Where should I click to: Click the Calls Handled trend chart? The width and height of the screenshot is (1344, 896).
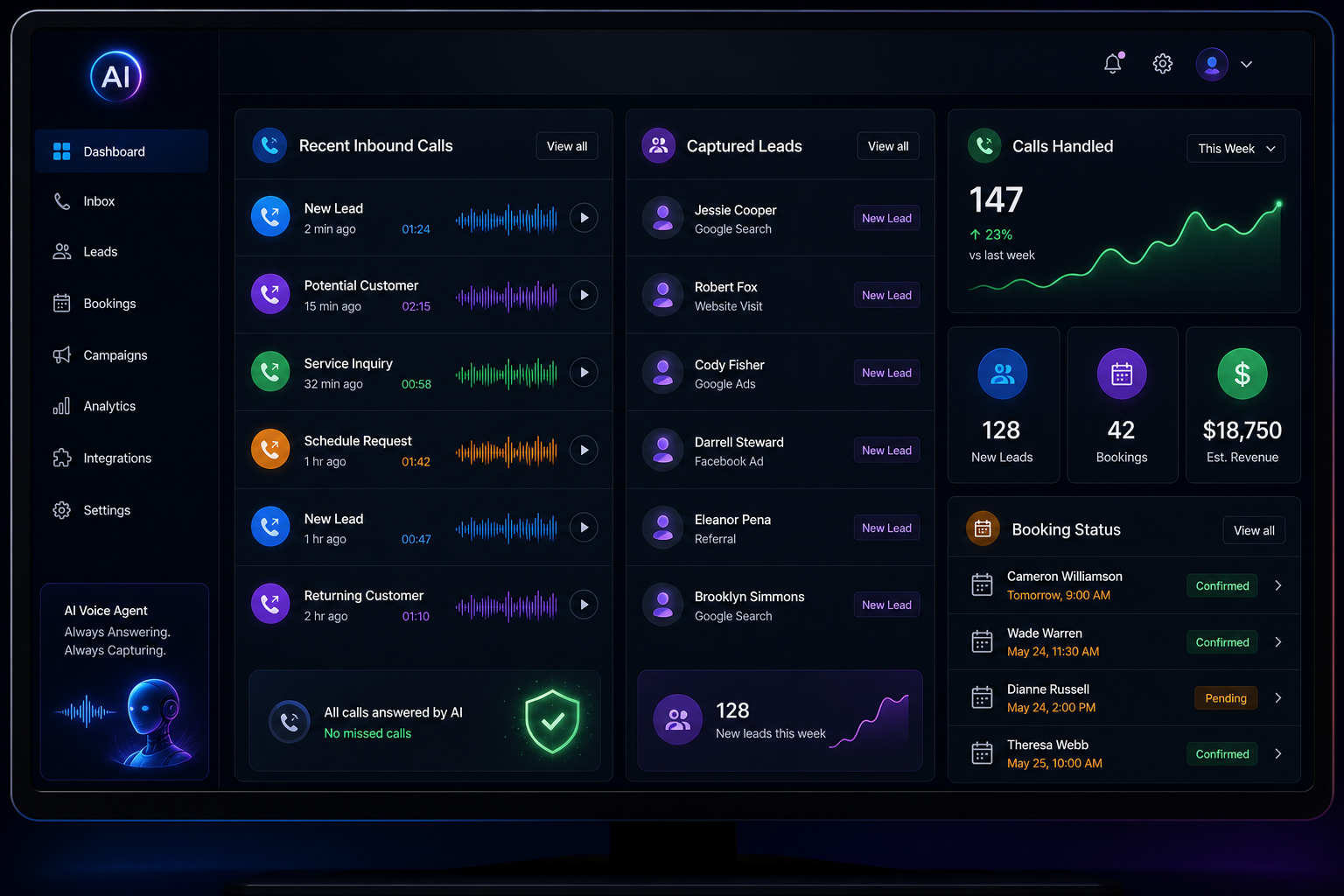coord(1125,247)
